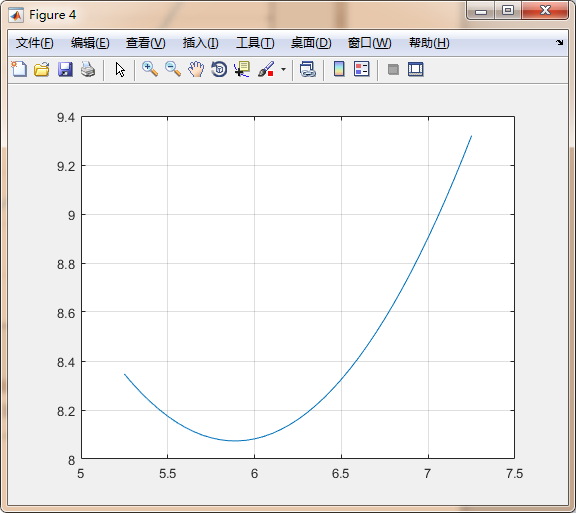Expand the brush color dropdown arrow
Image resolution: width=576 pixels, height=513 pixels.
(x=283, y=69)
